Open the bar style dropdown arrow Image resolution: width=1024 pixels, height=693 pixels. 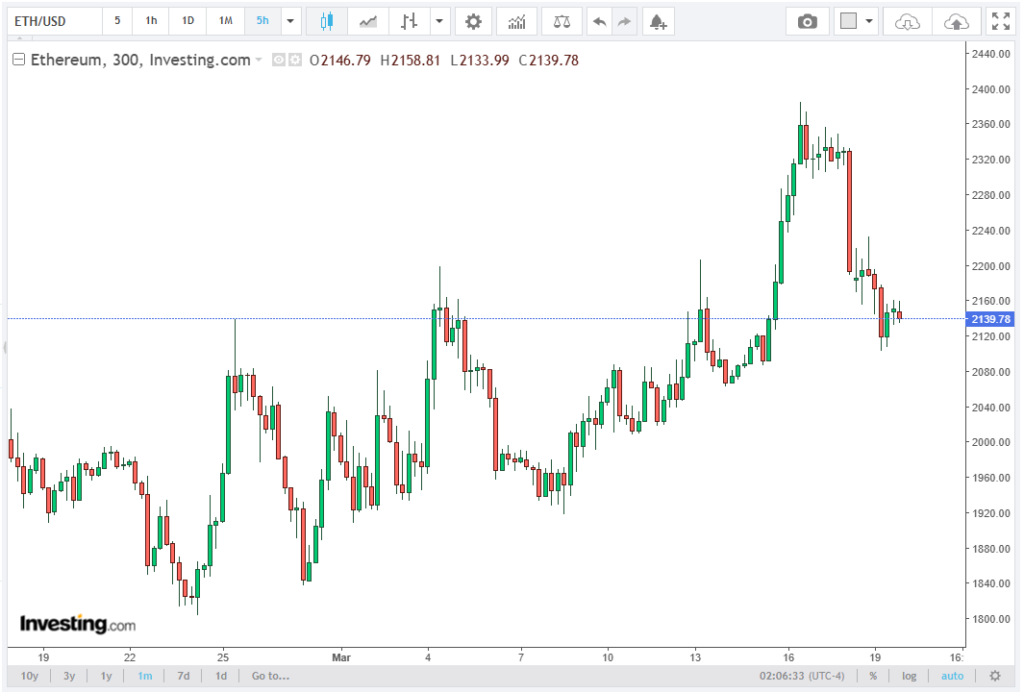coord(440,21)
